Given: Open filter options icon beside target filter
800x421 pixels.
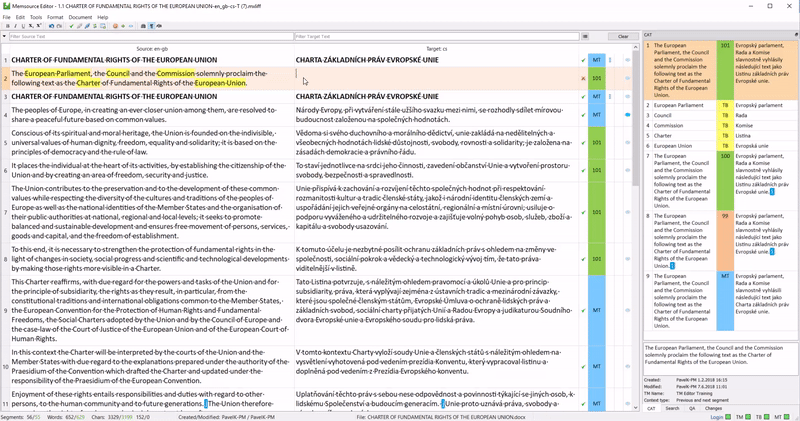Looking at the screenshot, I should pos(585,36).
